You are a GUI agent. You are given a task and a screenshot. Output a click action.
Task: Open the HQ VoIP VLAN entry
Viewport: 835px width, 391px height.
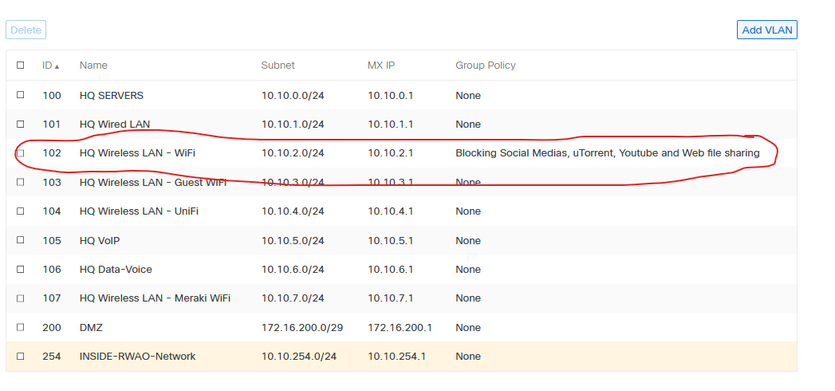(100, 241)
